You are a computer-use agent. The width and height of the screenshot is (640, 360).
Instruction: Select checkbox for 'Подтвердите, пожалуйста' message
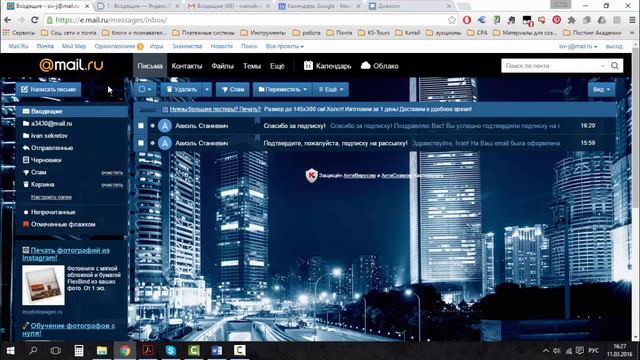point(141,143)
